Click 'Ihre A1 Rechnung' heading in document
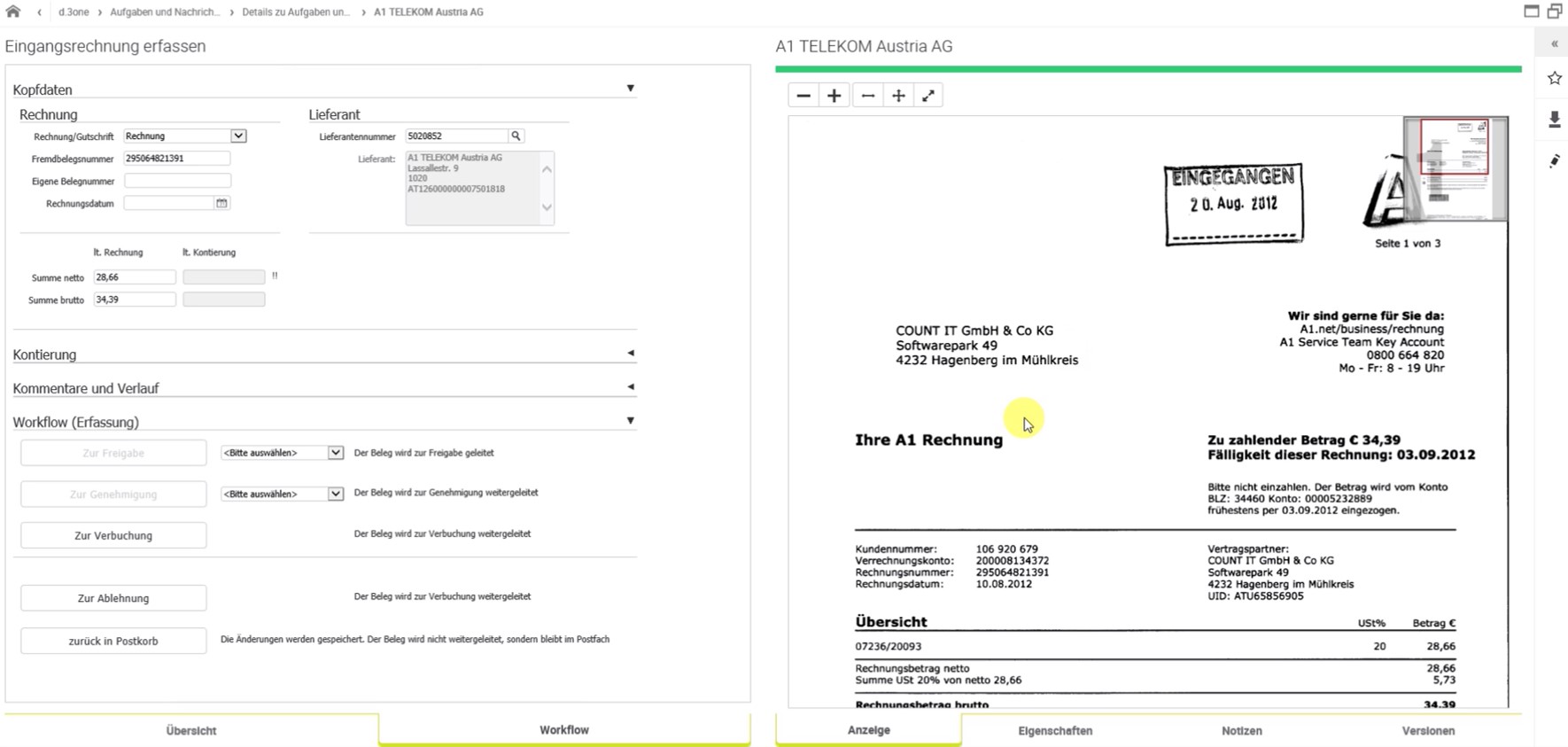Image resolution: width=1568 pixels, height=747 pixels. click(x=928, y=440)
